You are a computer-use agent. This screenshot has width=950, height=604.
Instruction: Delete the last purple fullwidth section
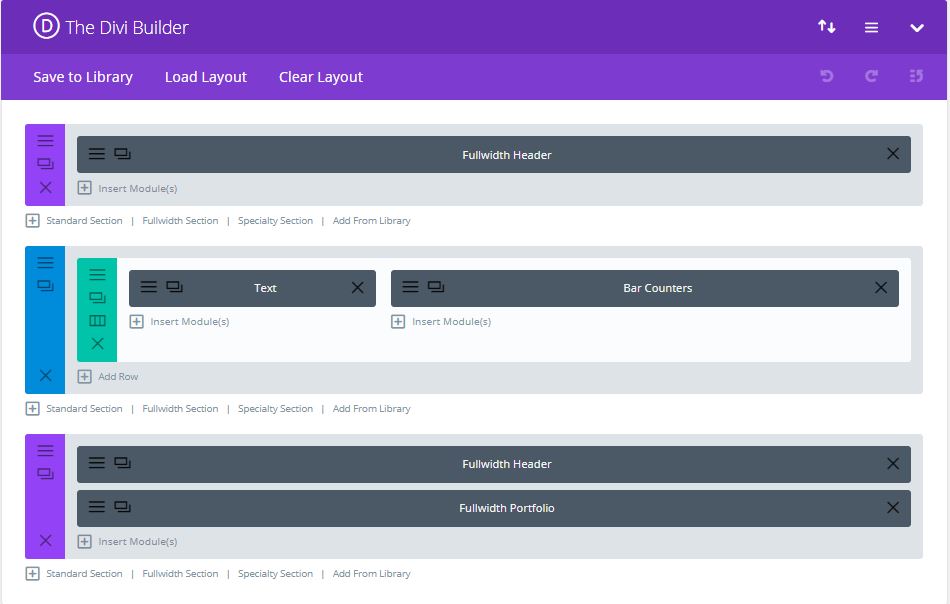[x=45, y=540]
